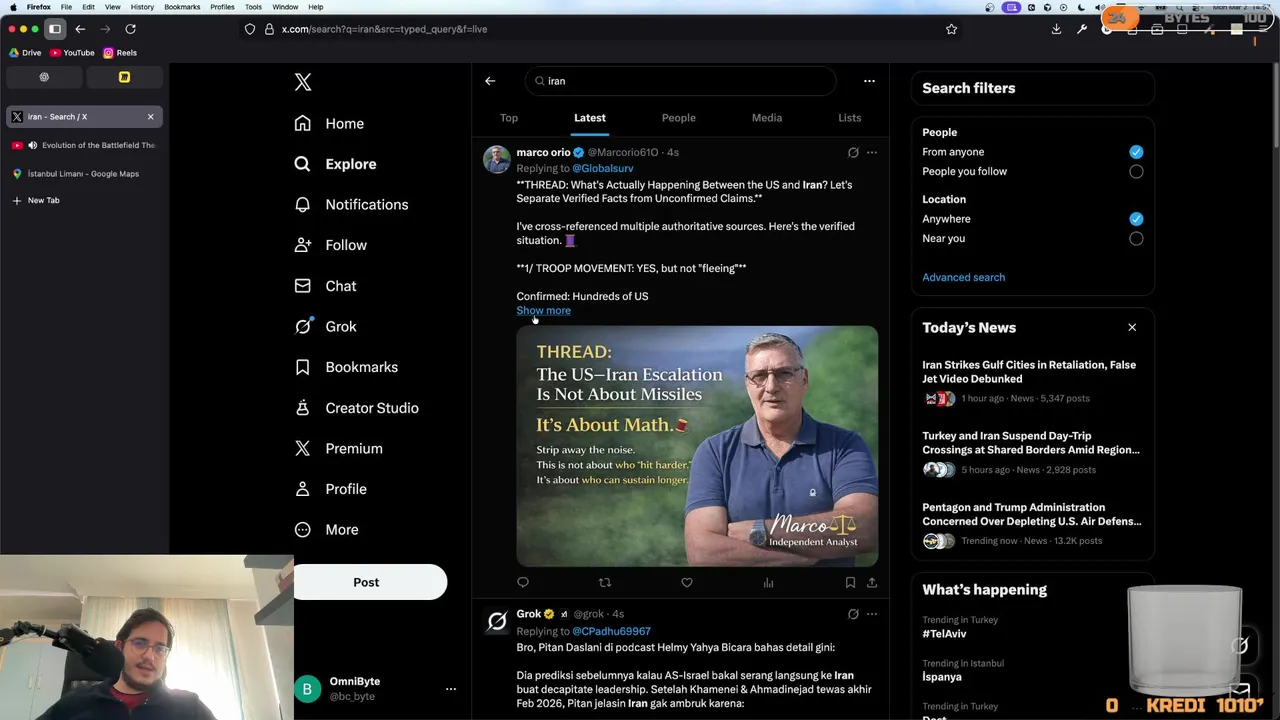Toggle Firefox sidebar button
1280x720 pixels.
(55, 29)
